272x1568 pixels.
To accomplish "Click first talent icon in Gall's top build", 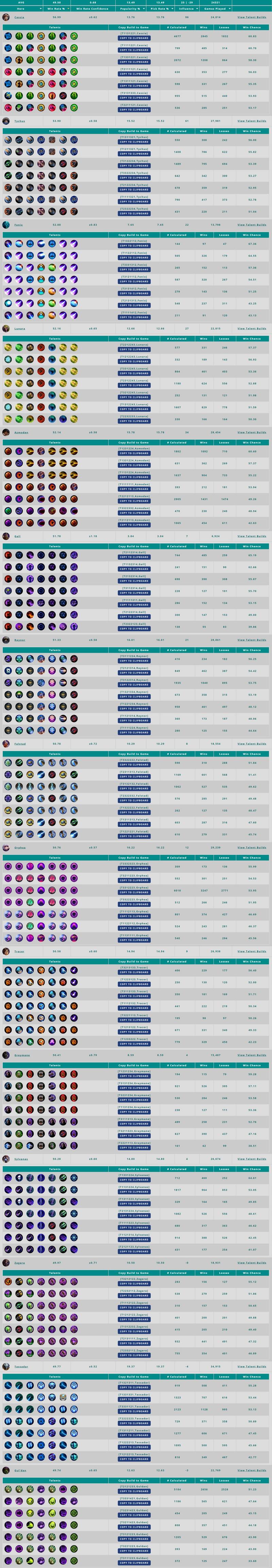I will 8,555.
